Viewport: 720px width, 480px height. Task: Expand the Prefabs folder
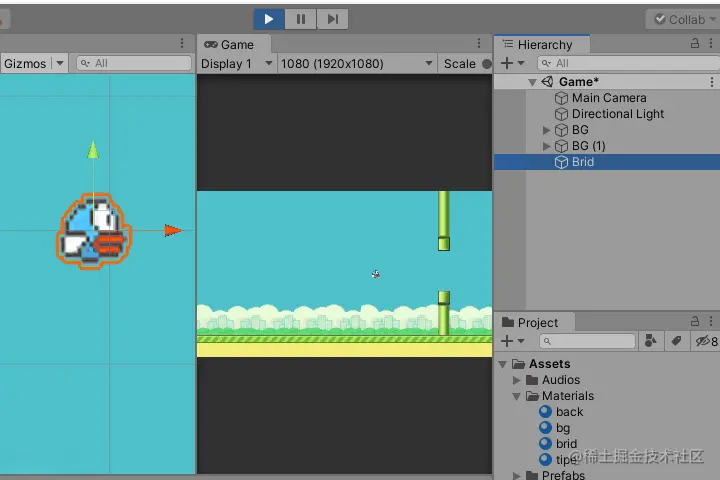[517, 475]
